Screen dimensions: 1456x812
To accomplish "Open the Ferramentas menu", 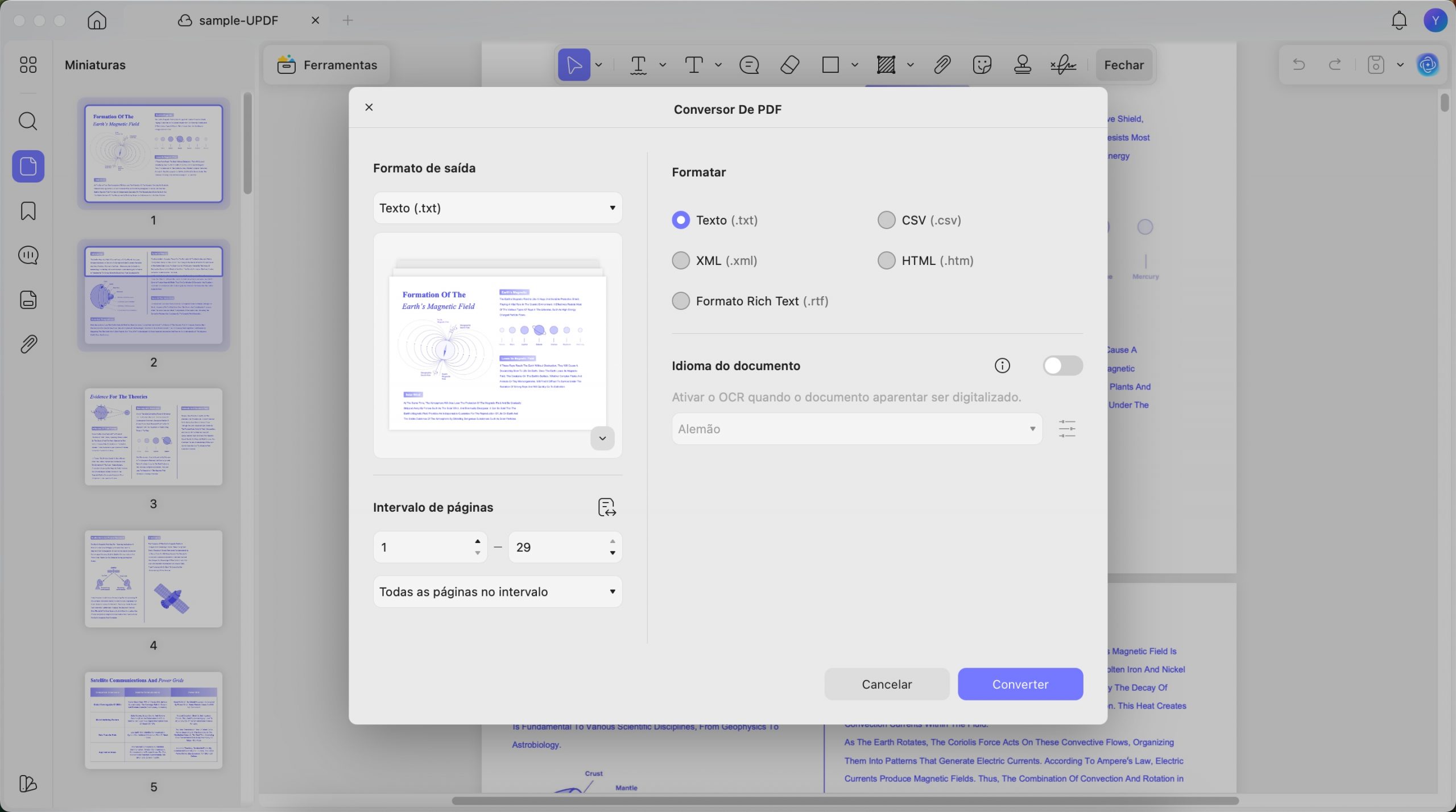I will pos(327,65).
